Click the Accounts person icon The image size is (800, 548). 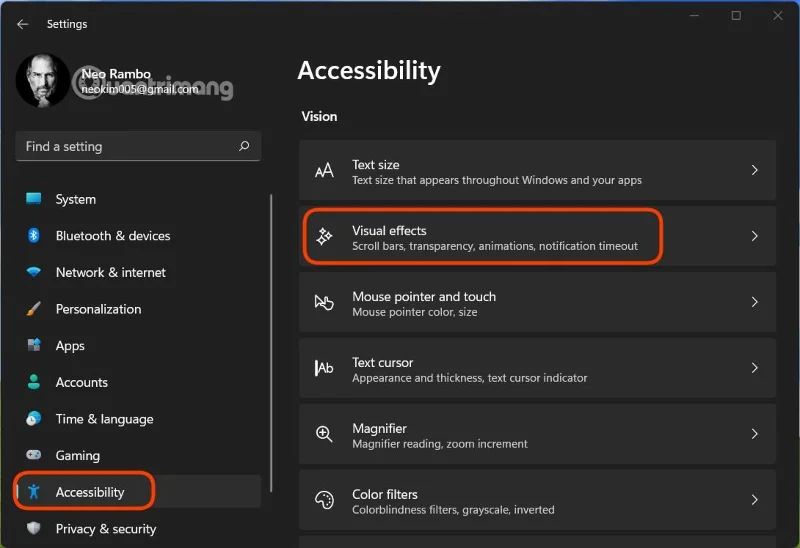34,382
